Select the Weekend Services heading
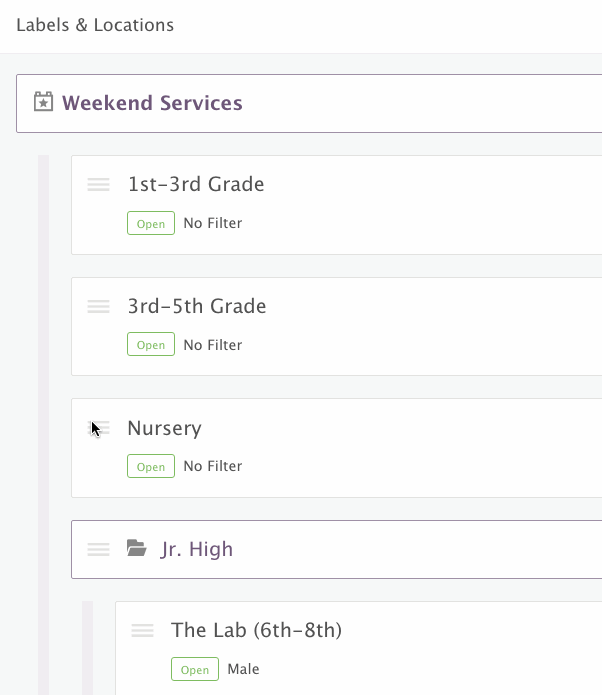Image resolution: width=602 pixels, height=695 pixels. point(152,103)
